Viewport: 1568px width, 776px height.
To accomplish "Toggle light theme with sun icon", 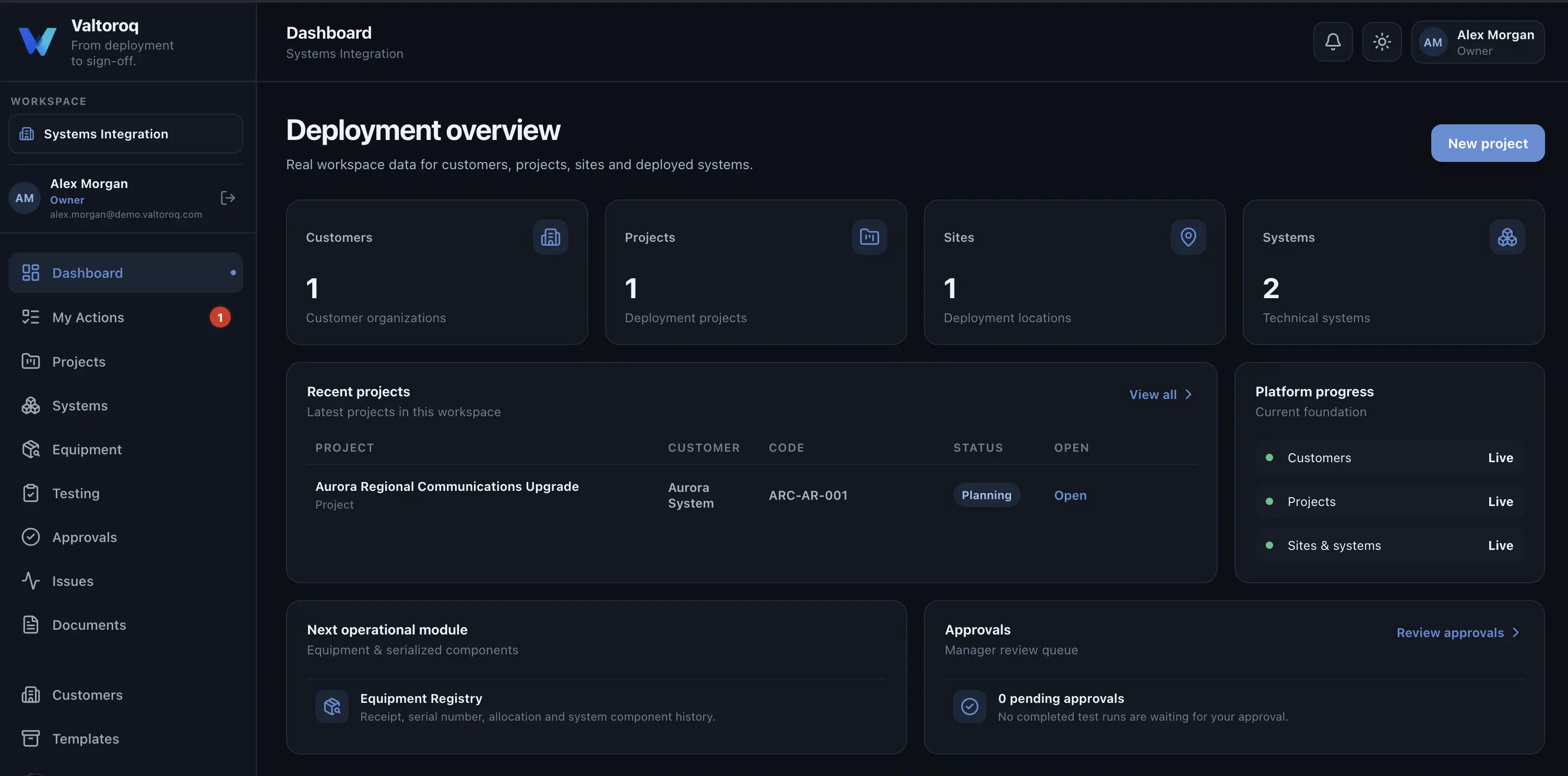I will [1382, 42].
